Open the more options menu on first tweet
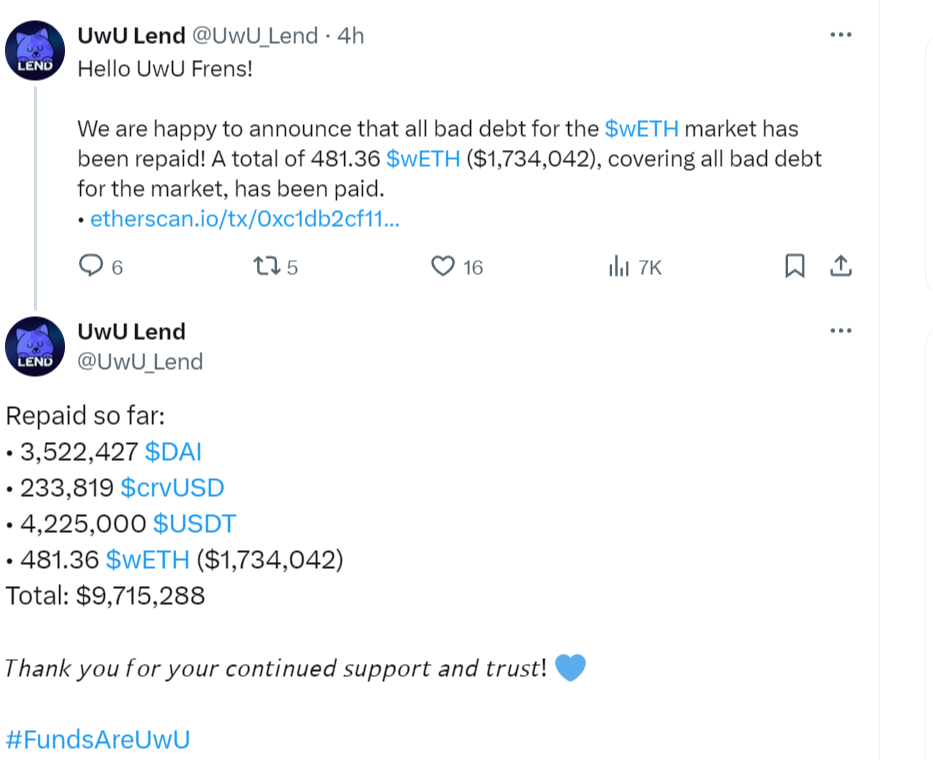 841,35
